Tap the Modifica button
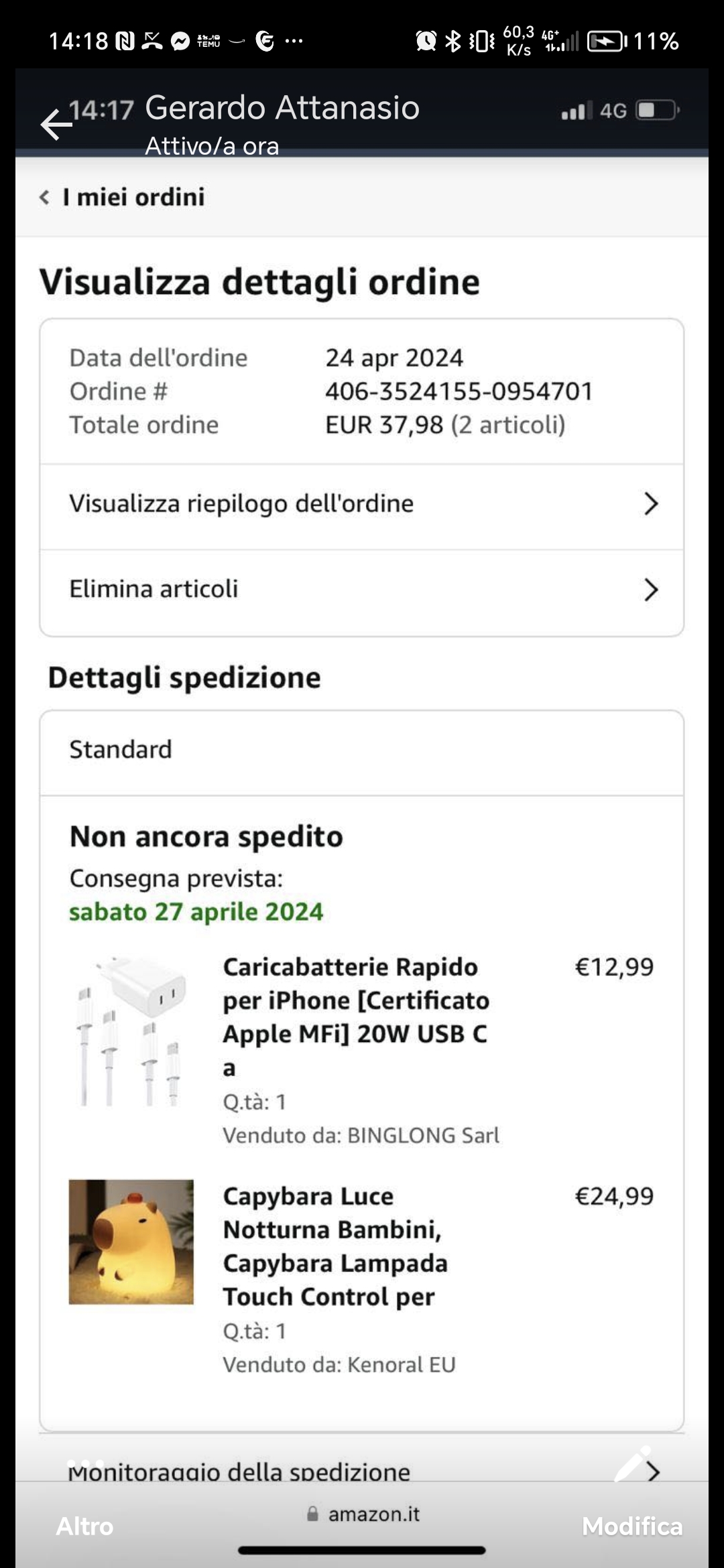Image resolution: width=724 pixels, height=1568 pixels. pyautogui.click(x=632, y=1526)
